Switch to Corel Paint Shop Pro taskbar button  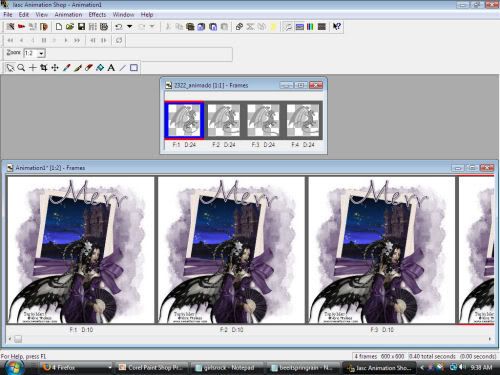click(x=152, y=368)
